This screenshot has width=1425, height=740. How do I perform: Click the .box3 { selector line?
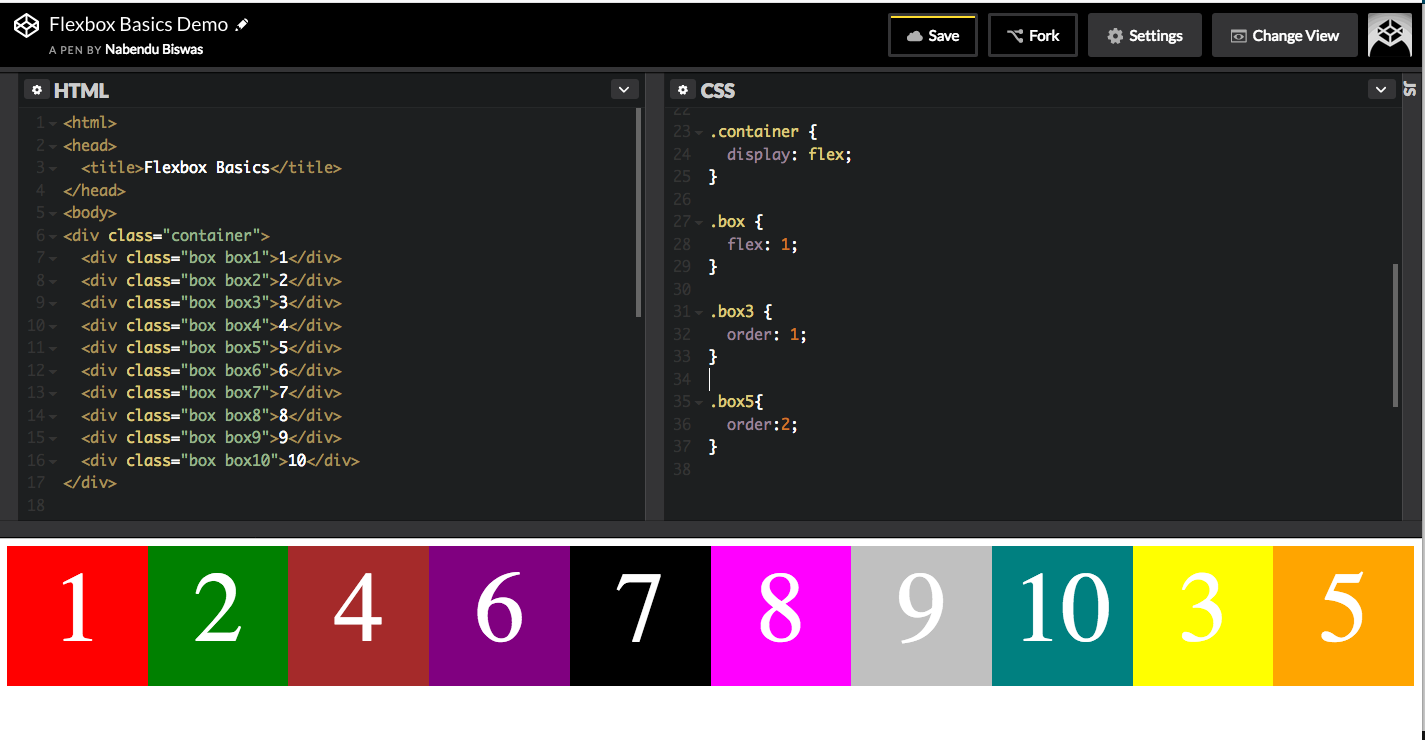pos(740,312)
